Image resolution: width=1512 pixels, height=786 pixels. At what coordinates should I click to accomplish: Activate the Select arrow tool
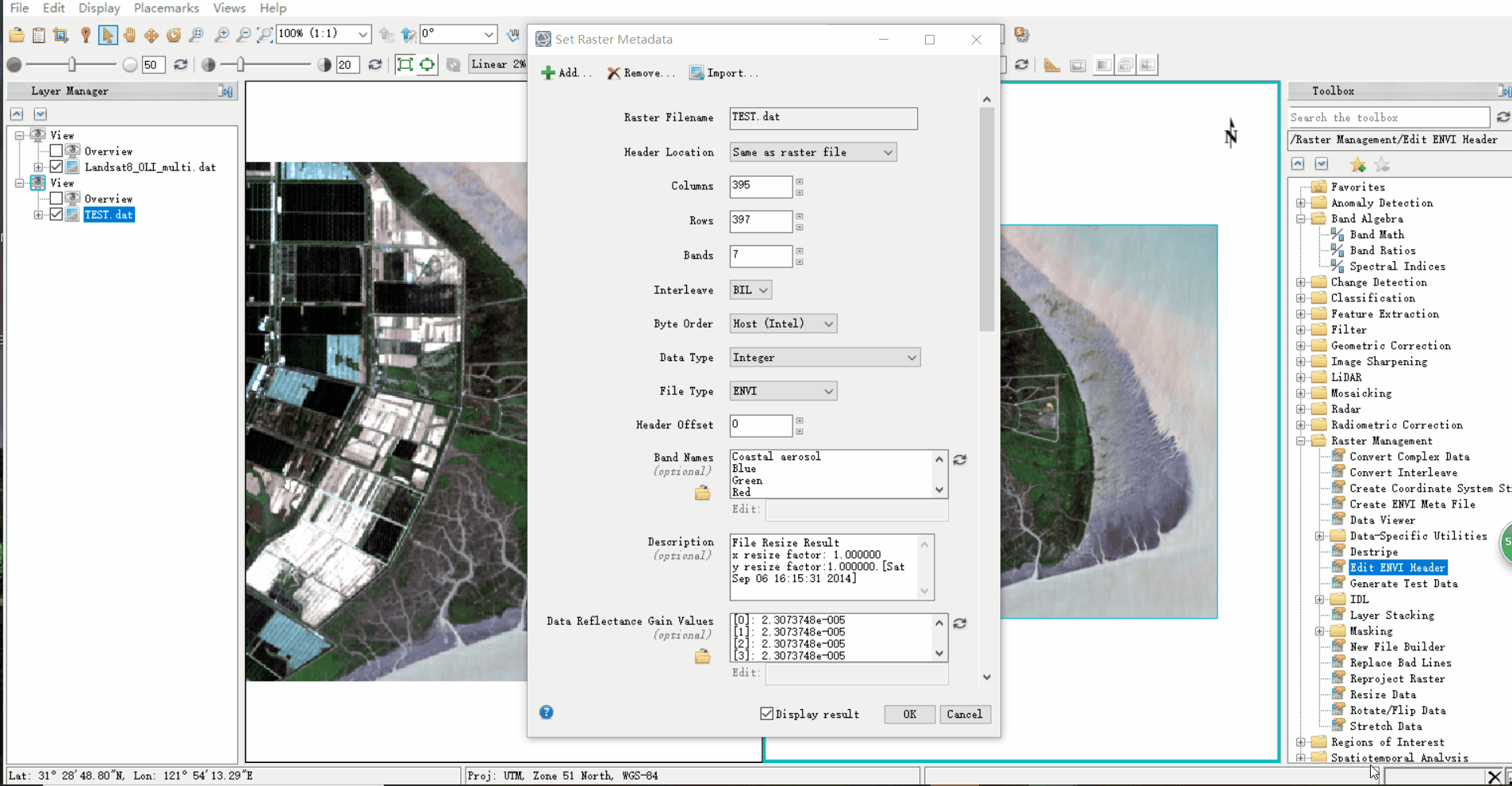point(108,35)
